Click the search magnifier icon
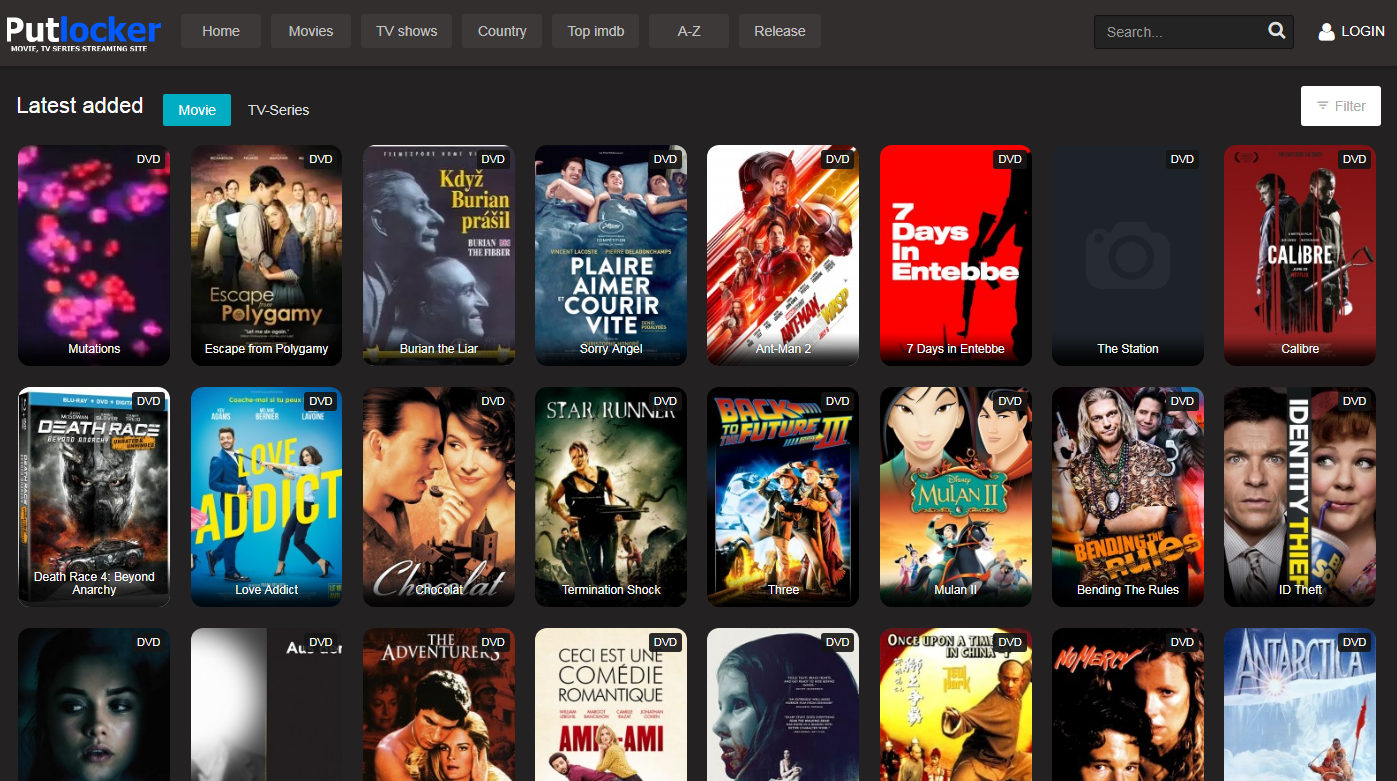Screen dimensions: 1397x781 point(1276,31)
